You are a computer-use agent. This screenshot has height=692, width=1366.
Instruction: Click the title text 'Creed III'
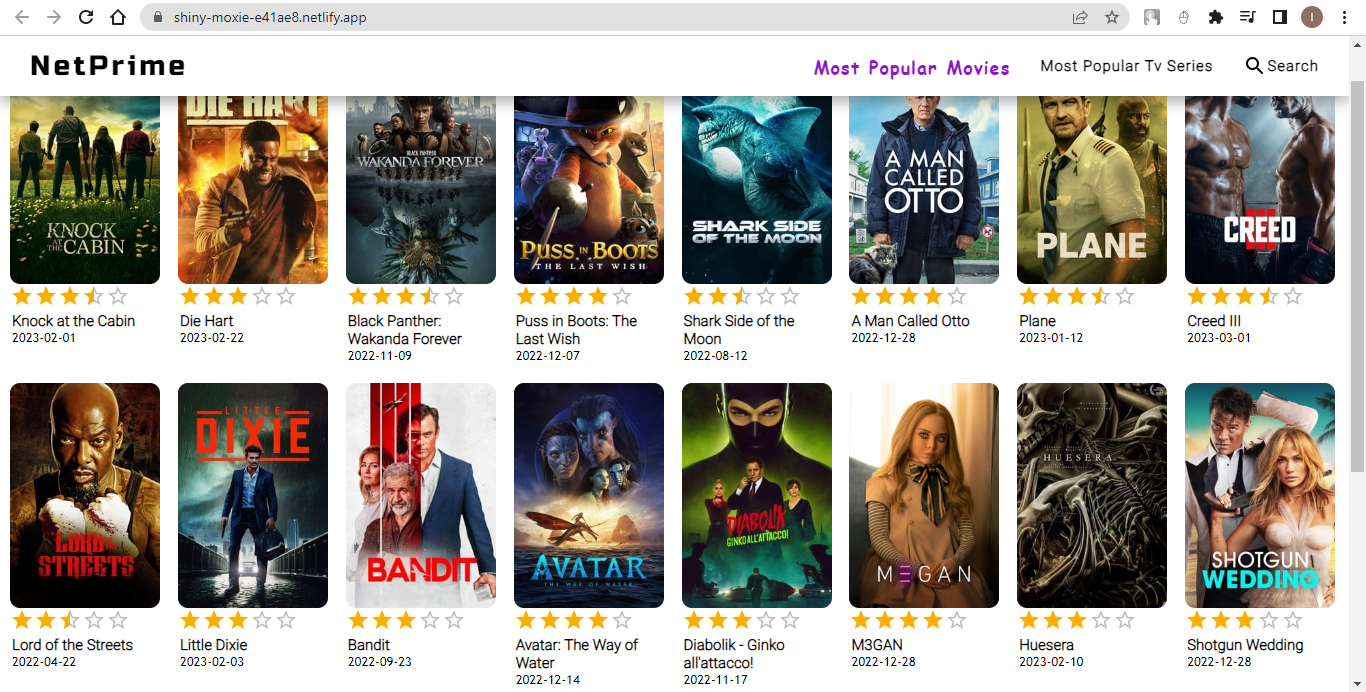1214,321
